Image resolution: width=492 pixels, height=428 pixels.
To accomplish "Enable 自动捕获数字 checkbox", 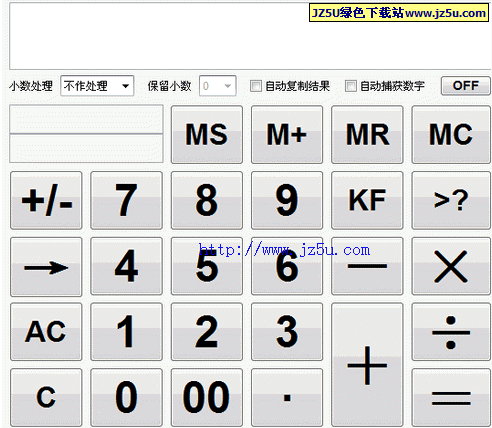I will [351, 86].
